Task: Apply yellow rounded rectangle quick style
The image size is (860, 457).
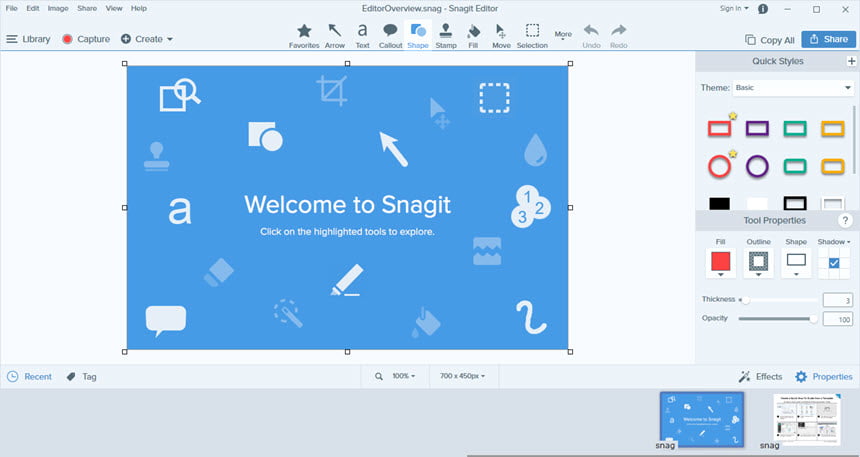Action: pyautogui.click(x=833, y=166)
